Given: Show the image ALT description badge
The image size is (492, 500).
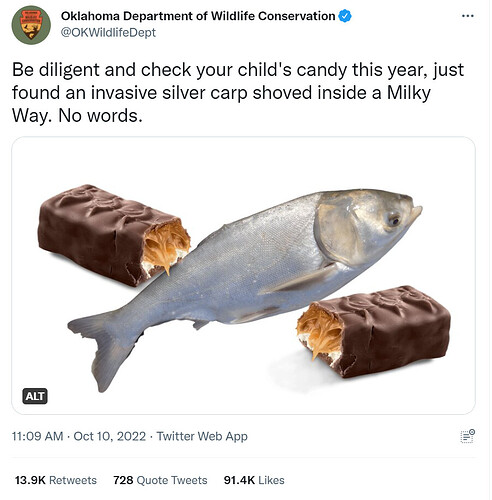Looking at the screenshot, I should point(35,396).
